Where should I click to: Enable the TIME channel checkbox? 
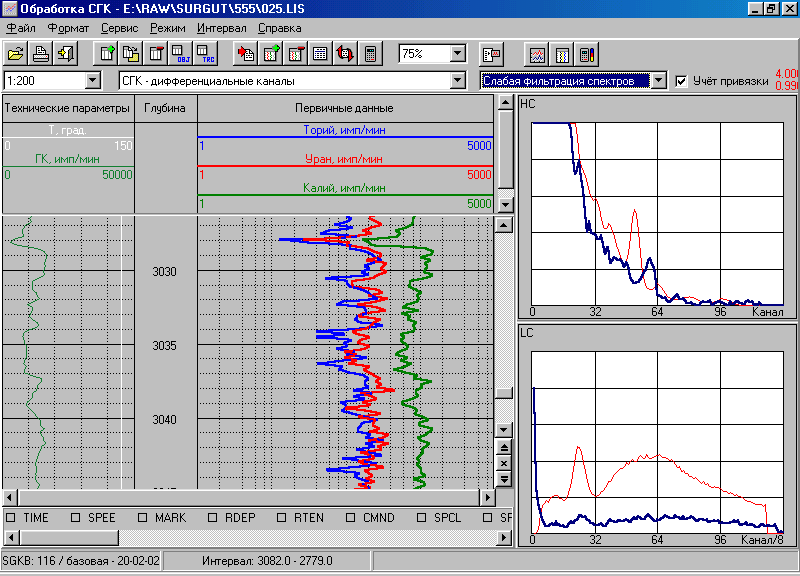pyautogui.click(x=11, y=518)
